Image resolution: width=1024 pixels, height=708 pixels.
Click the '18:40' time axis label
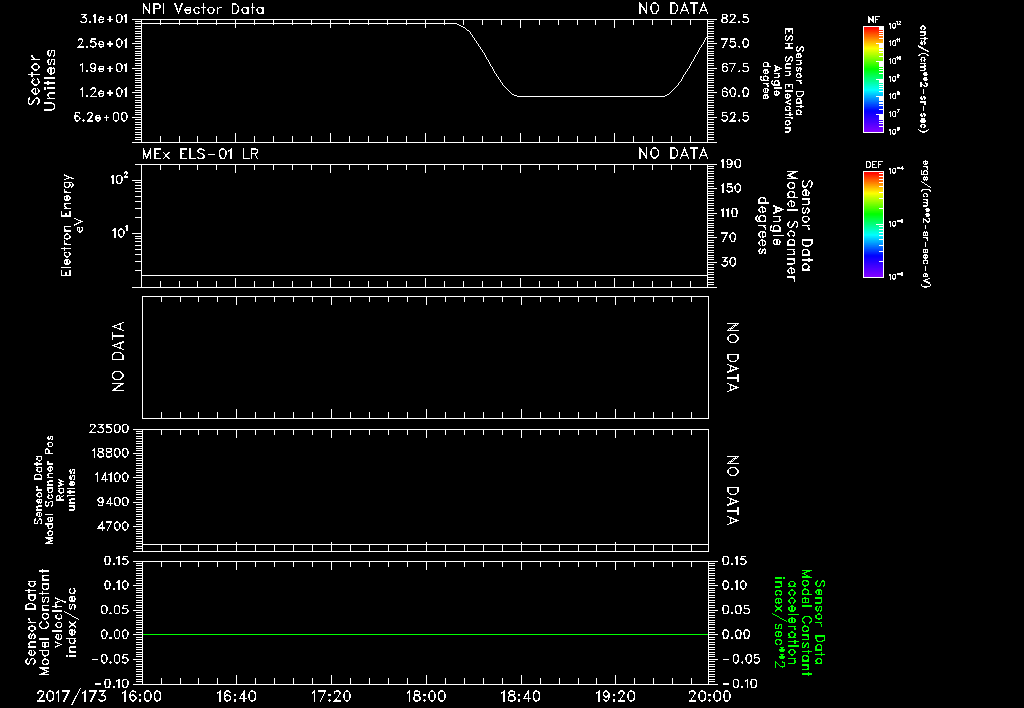(520, 696)
